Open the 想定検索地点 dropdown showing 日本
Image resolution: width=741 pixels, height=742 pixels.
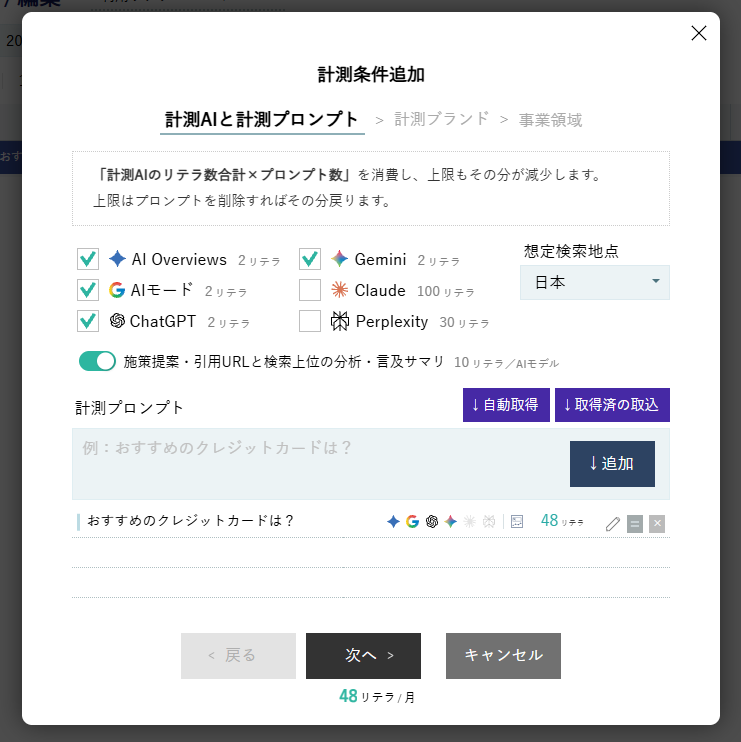(595, 283)
